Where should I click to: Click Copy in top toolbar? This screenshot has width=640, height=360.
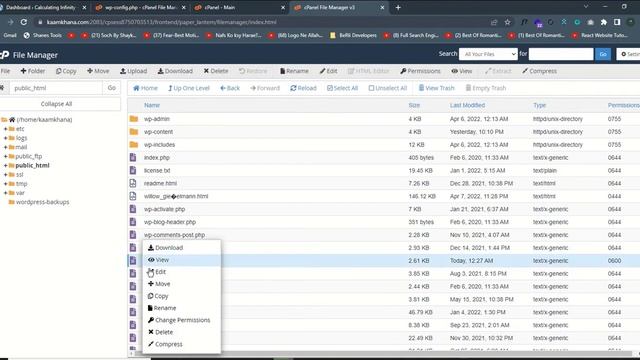coord(66,71)
